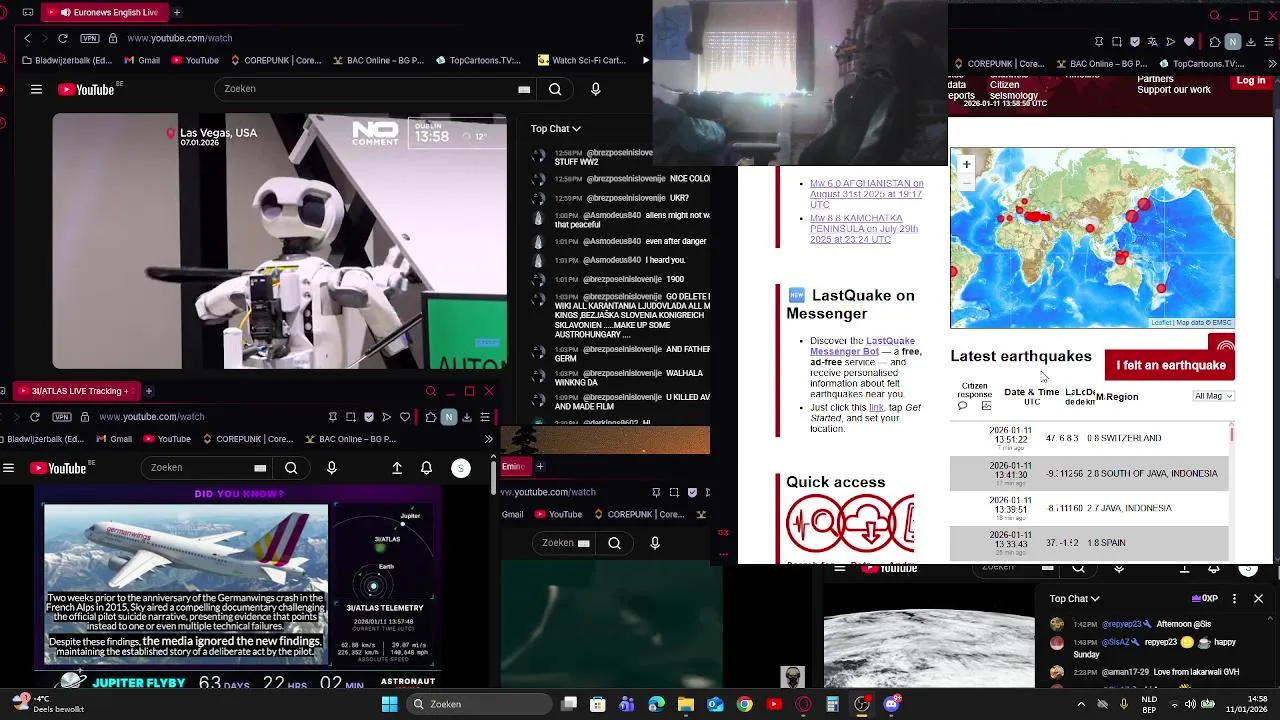Image resolution: width=1280 pixels, height=720 pixels.
Task: Toggle VPN badge in Euronews window address bar
Action: click(91, 38)
